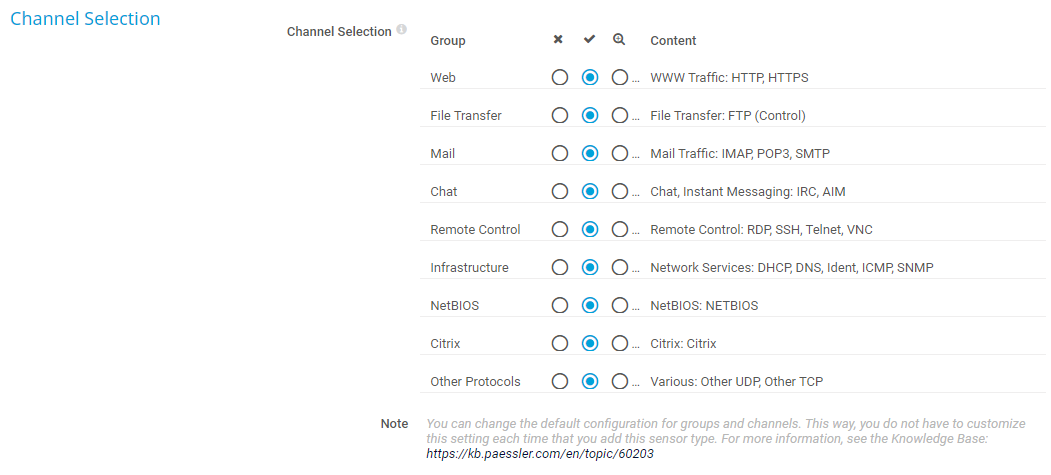This screenshot has height=475, width=1051.
Task: Turn off the Infrastructure group
Action: click(560, 267)
